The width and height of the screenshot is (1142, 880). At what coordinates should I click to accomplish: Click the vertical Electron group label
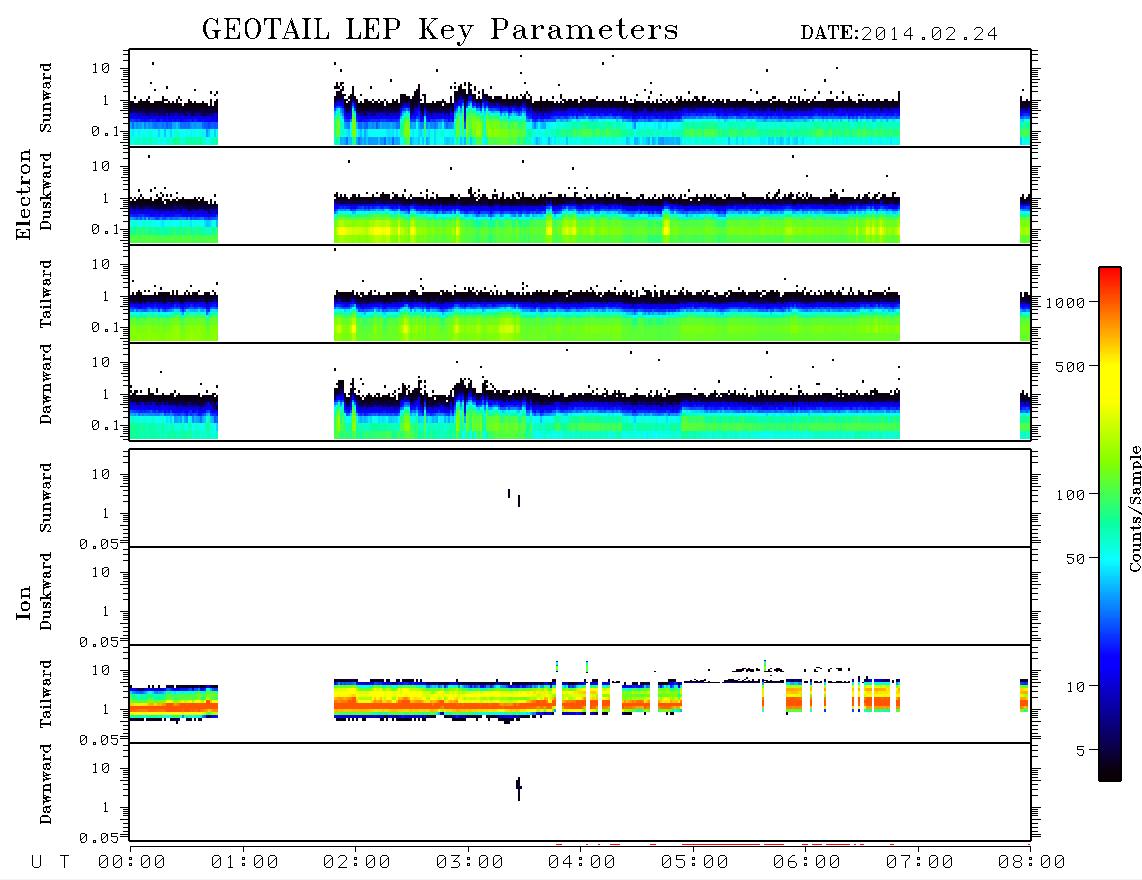pyautogui.click(x=23, y=194)
